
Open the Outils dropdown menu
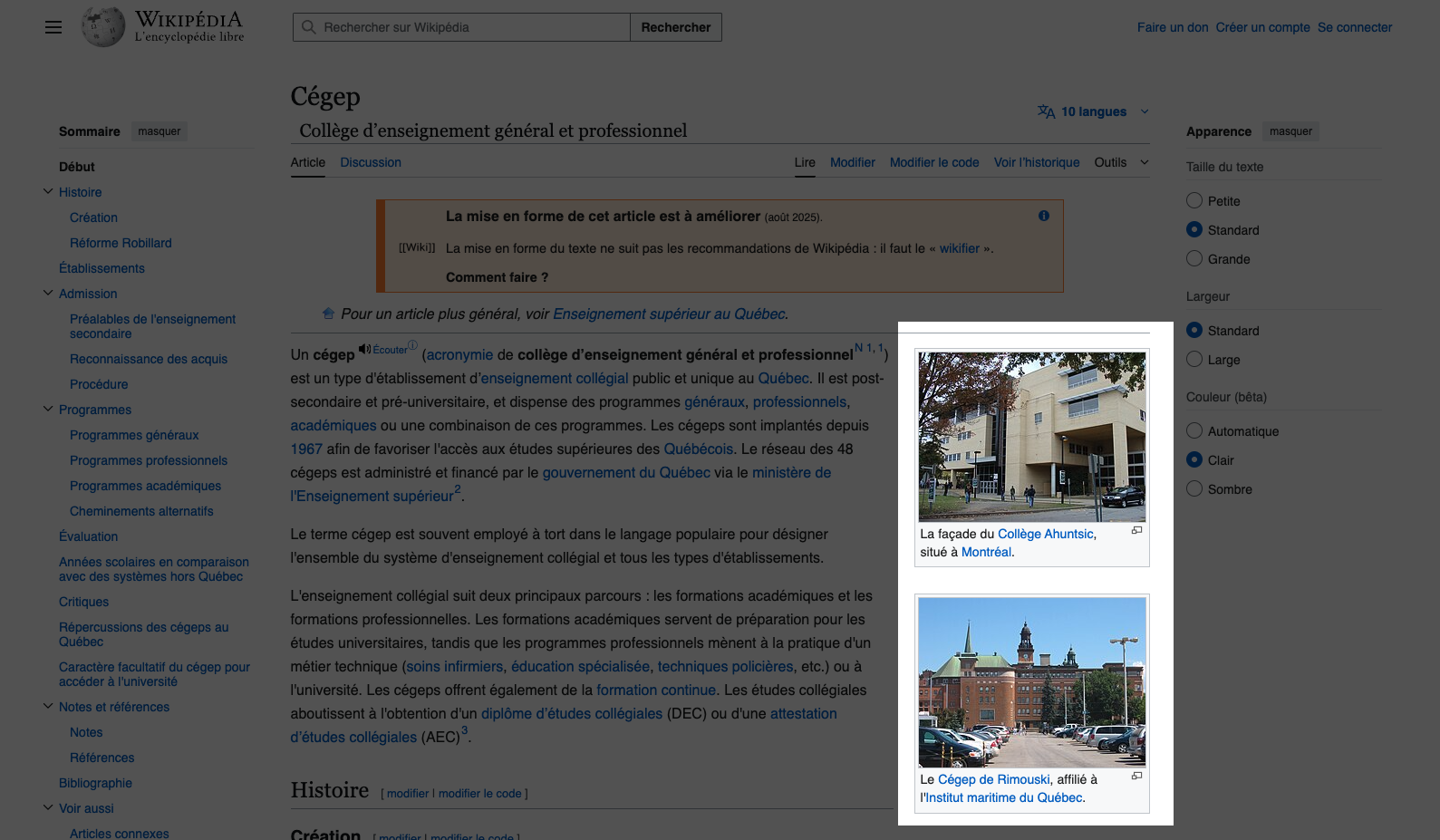(1121, 162)
